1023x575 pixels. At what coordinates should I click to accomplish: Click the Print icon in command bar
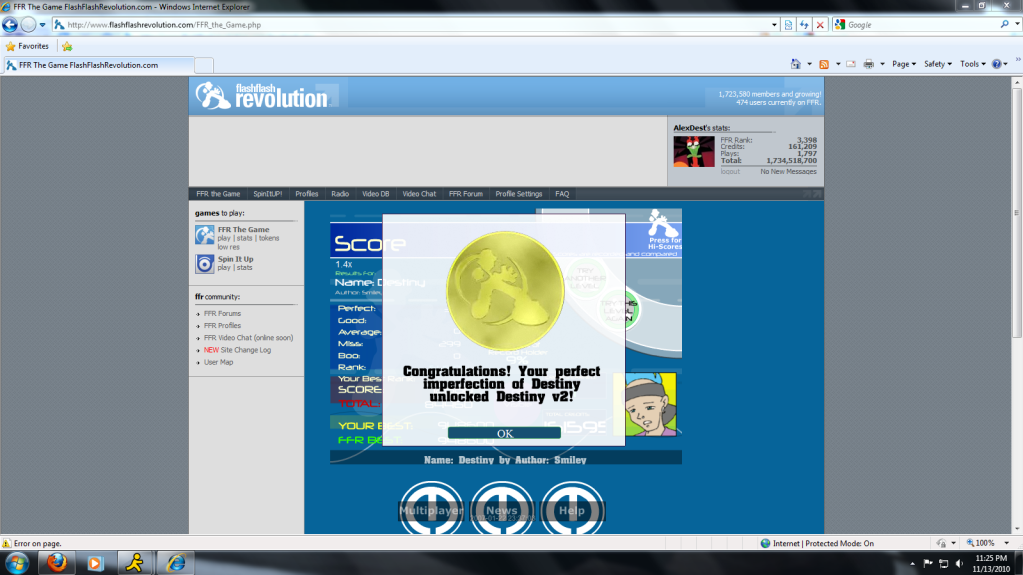coord(868,64)
